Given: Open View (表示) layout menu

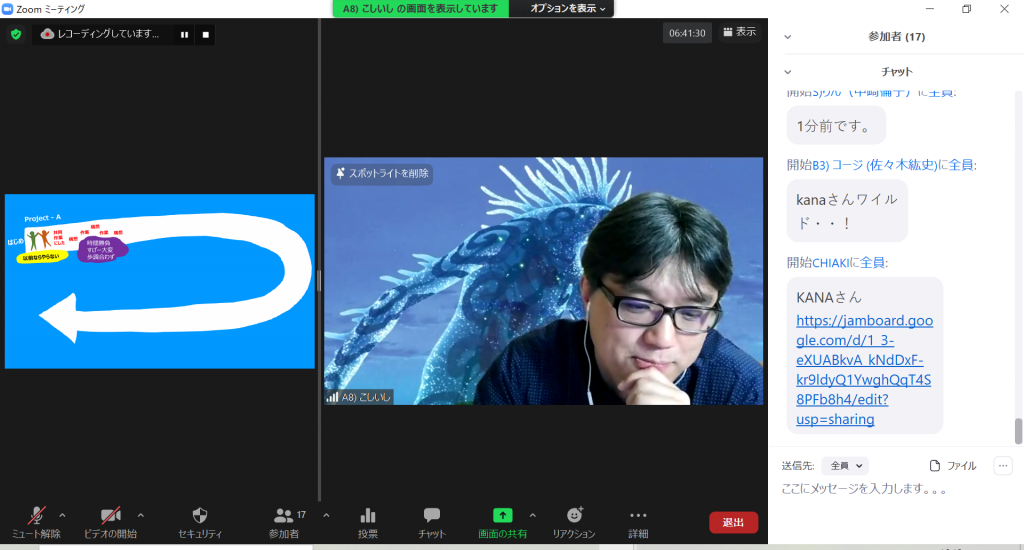Looking at the screenshot, I should pos(739,32).
